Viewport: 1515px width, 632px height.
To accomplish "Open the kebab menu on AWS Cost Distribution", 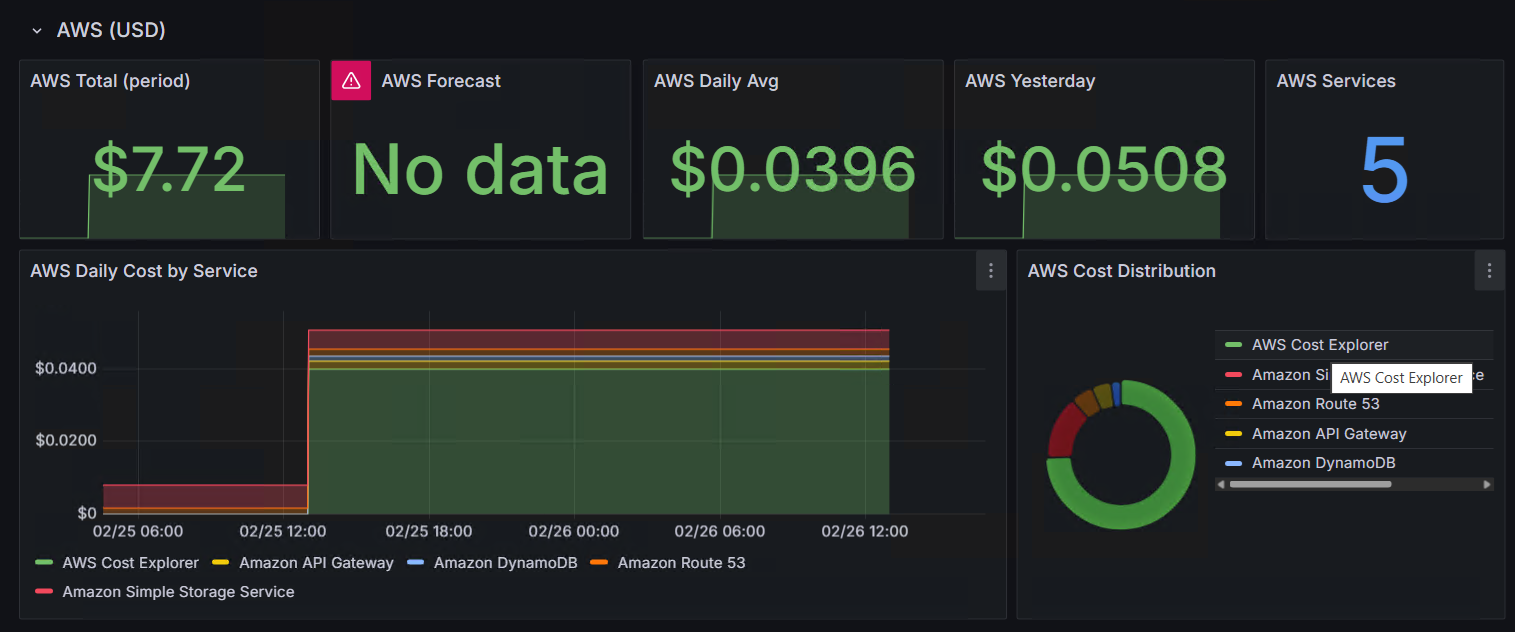I will click(x=1489, y=270).
